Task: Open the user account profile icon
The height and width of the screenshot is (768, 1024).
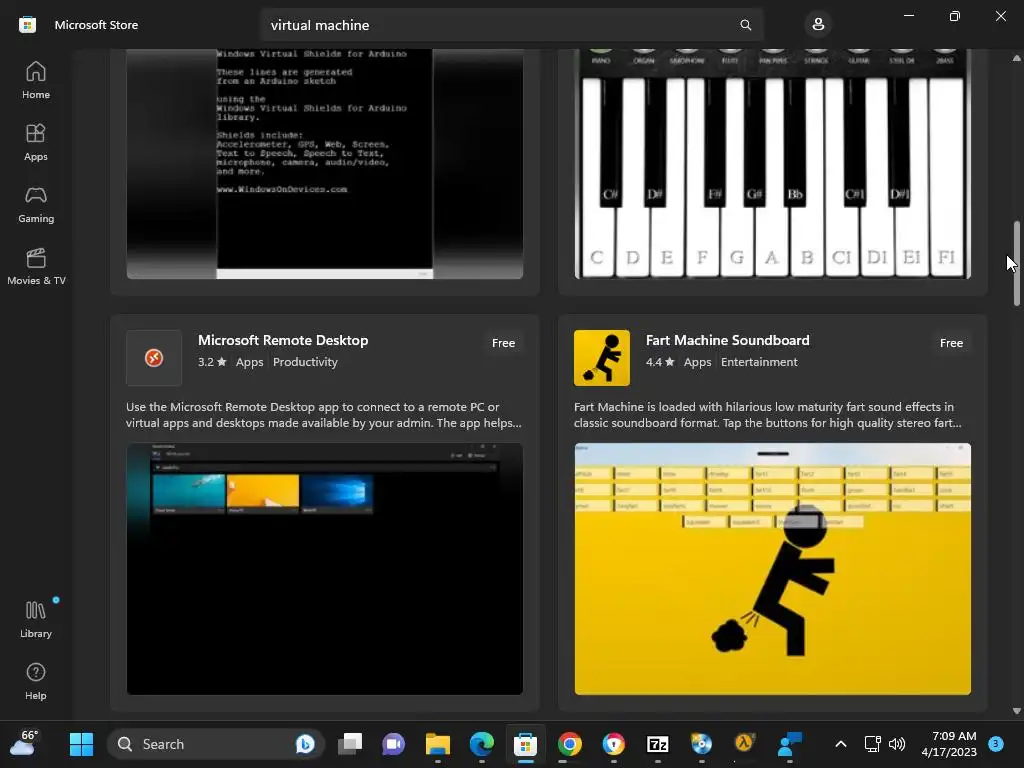Action: [x=818, y=25]
